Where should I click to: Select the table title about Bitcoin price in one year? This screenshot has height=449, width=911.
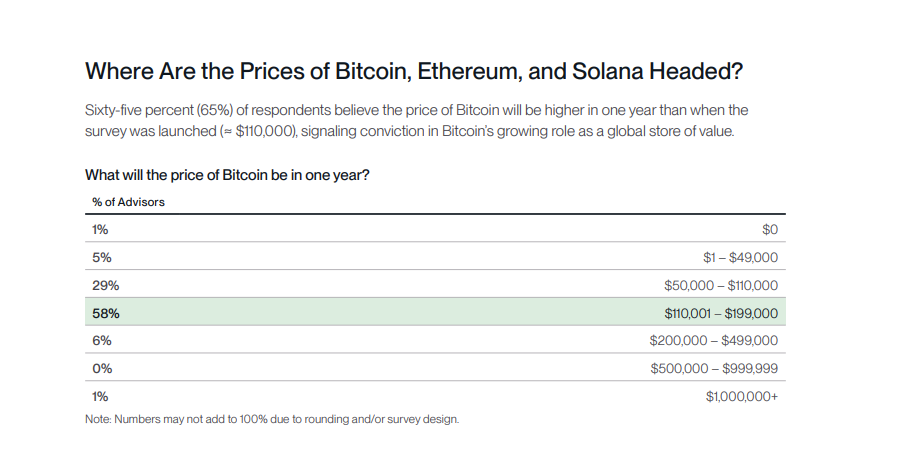tap(228, 175)
